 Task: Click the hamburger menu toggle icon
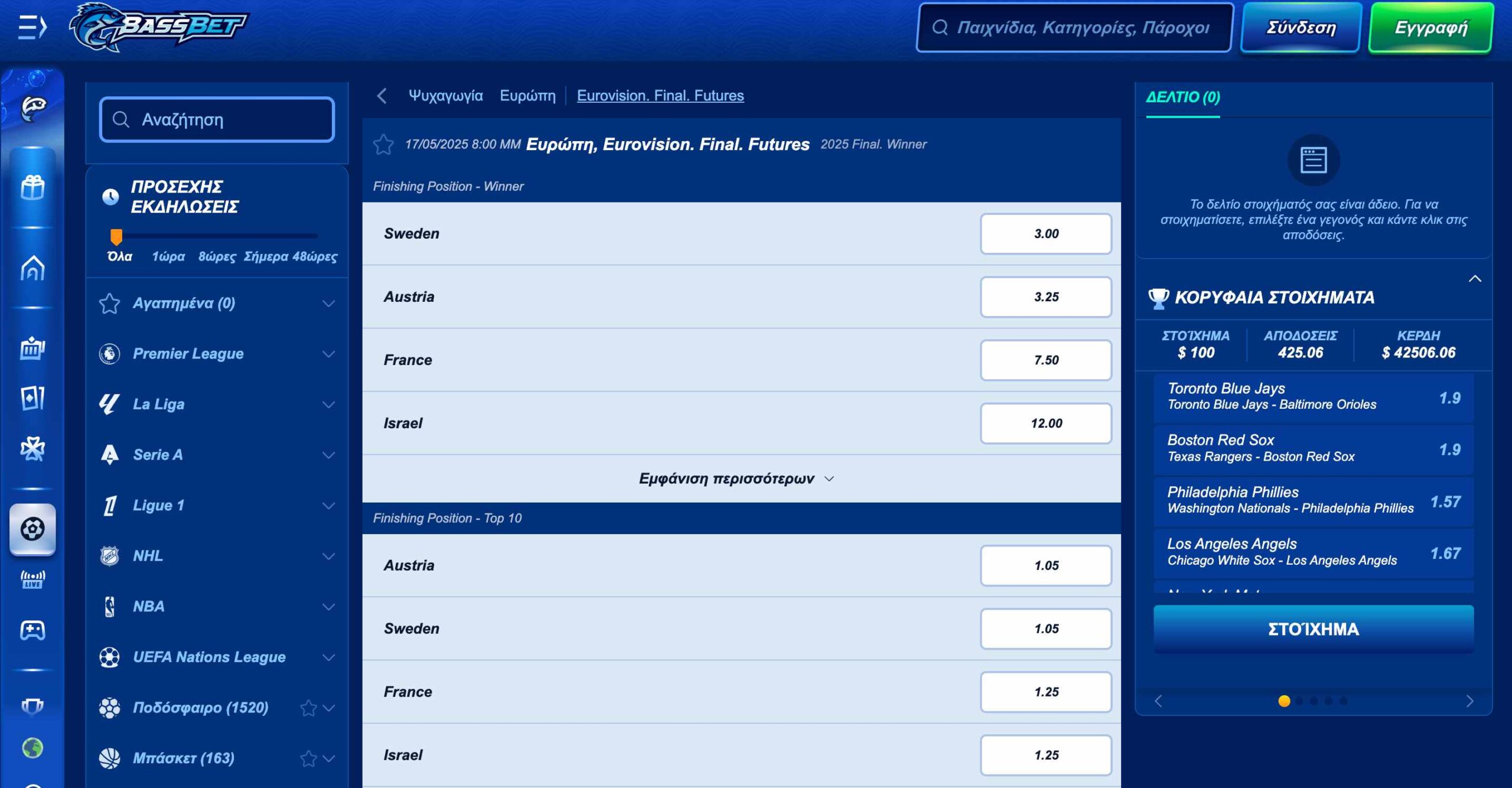pos(32,27)
